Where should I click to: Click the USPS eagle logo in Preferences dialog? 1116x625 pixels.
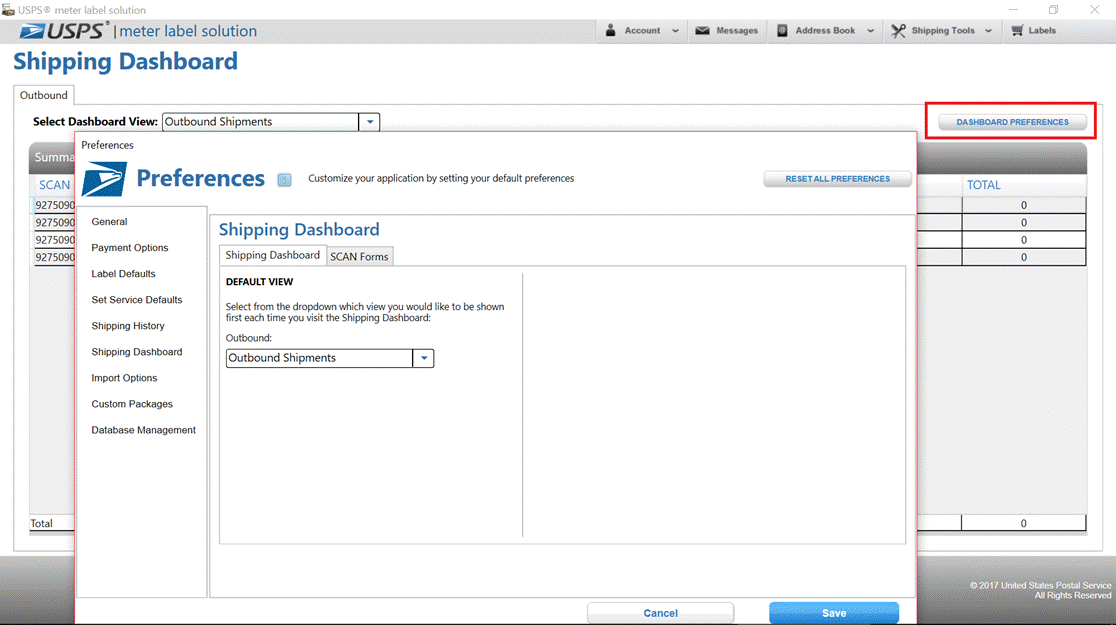tap(104, 179)
